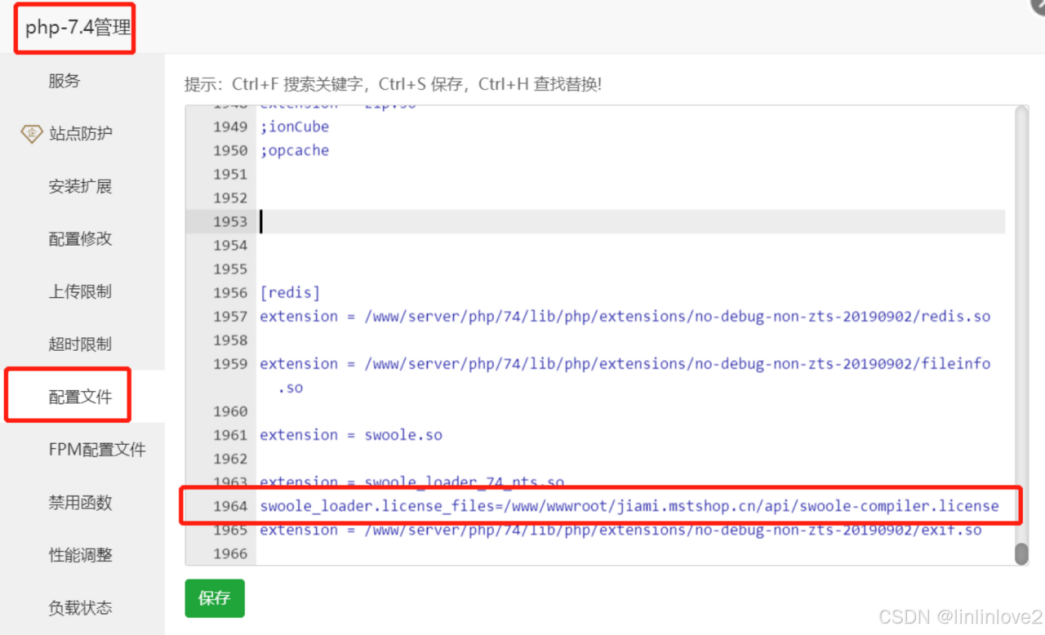1045x635 pixels.
Task: Click the redis.so extension line
Action: pos(624,317)
